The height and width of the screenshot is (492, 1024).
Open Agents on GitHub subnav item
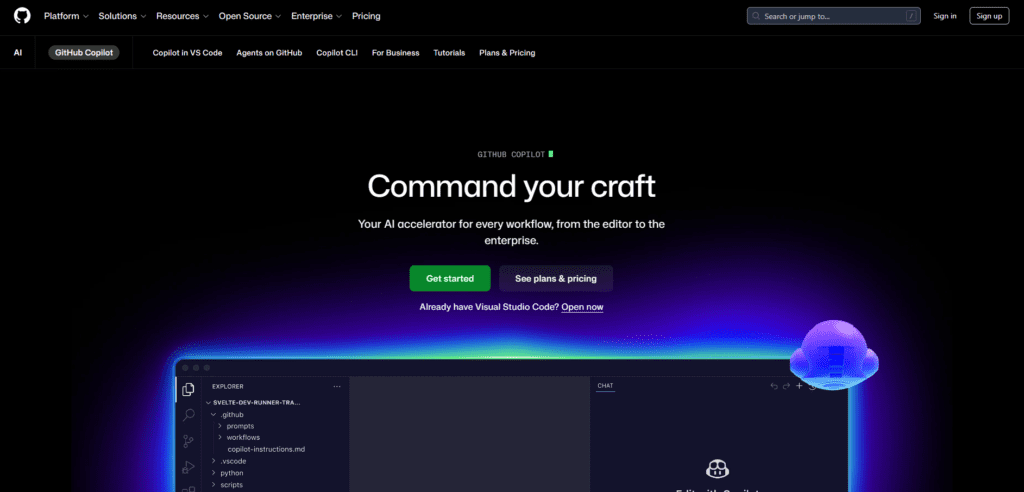269,53
